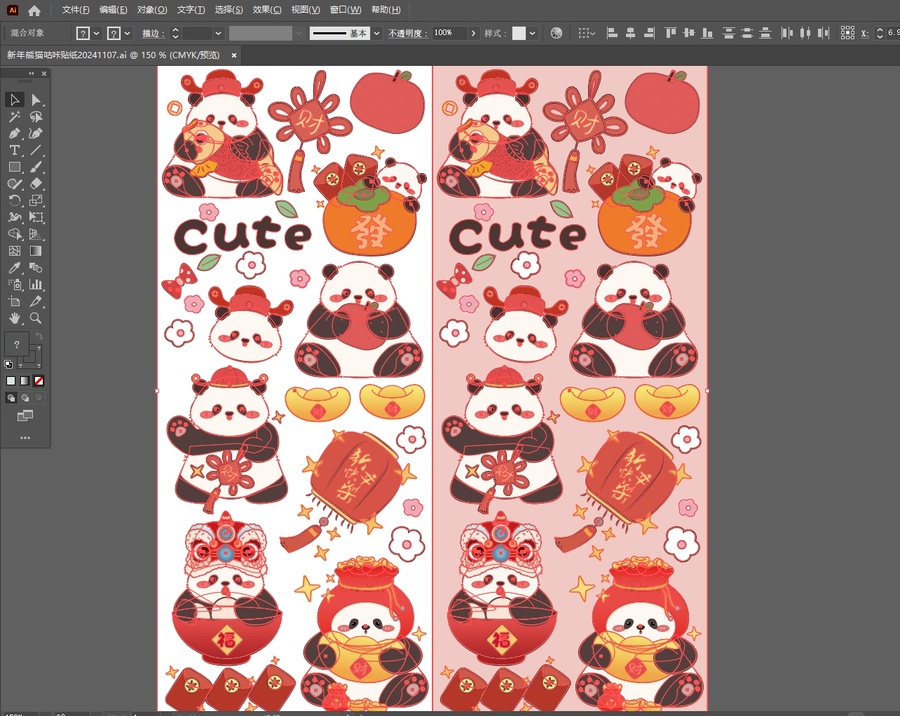Toggle vertical align top
This screenshot has height=716, width=900.
point(670,33)
